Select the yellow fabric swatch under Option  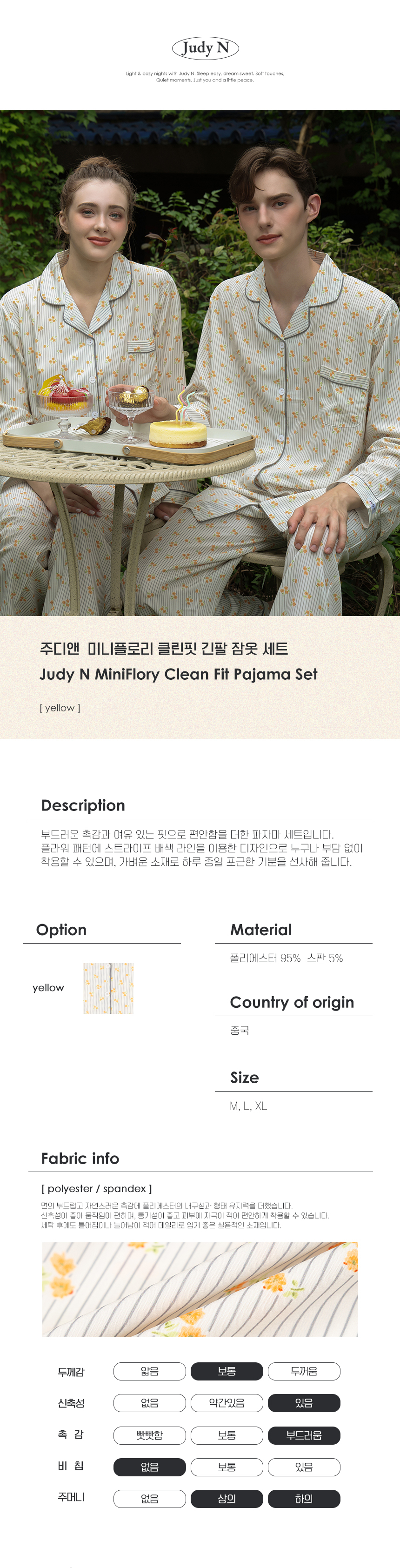click(x=108, y=987)
